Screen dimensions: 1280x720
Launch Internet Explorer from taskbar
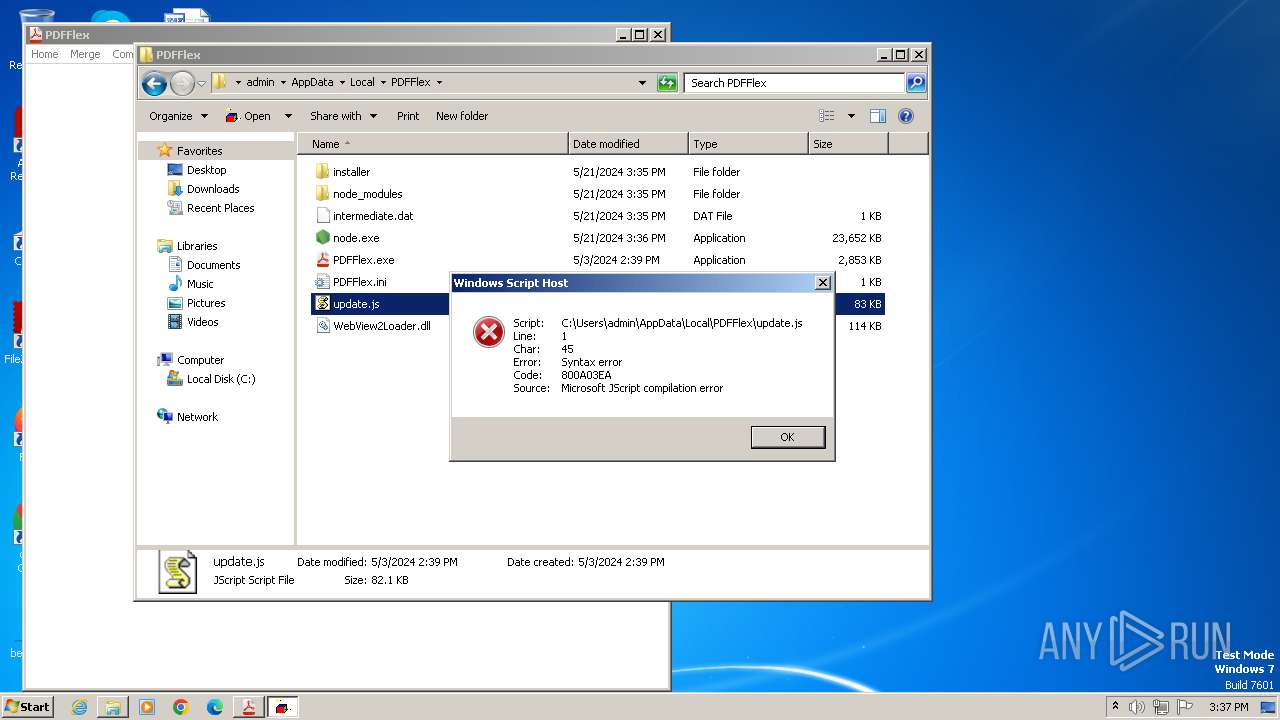pos(79,707)
